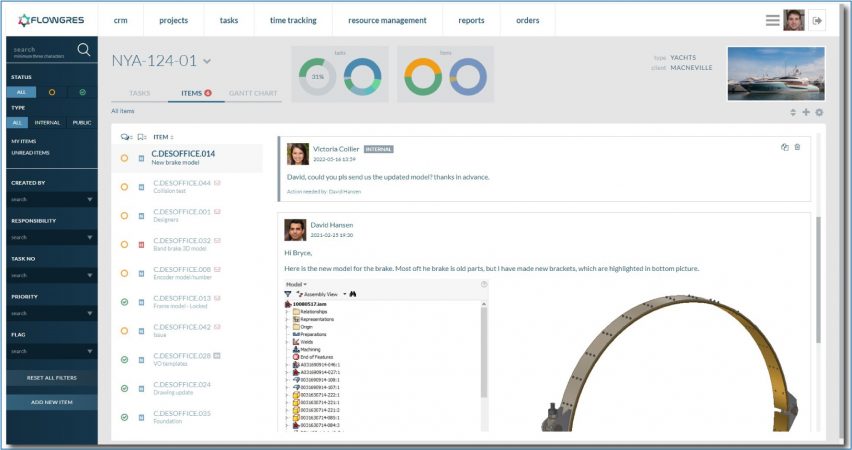Open the Created By dropdown
Viewport: 852px width, 450px height.
52,199
